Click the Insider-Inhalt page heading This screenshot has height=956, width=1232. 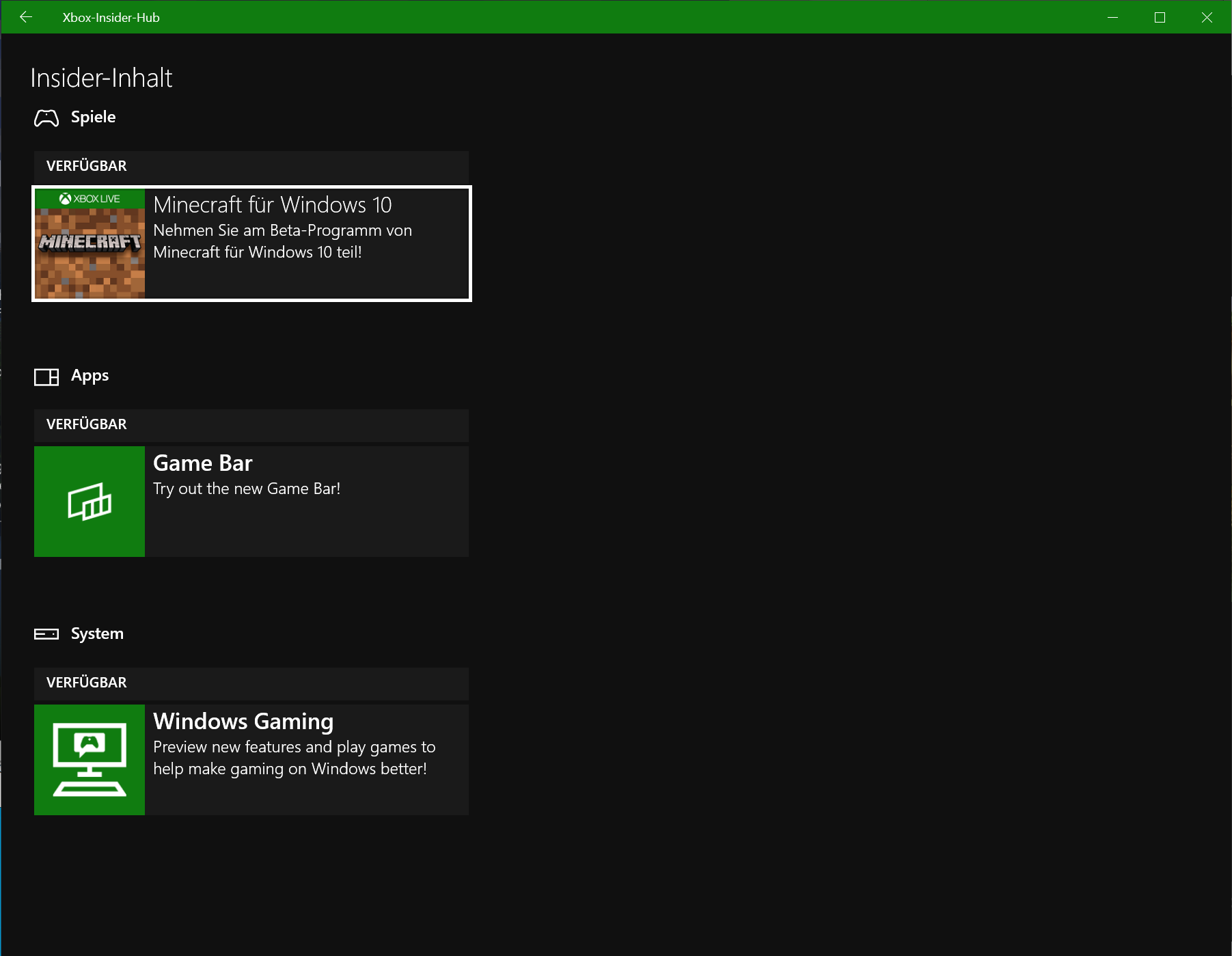click(x=101, y=78)
